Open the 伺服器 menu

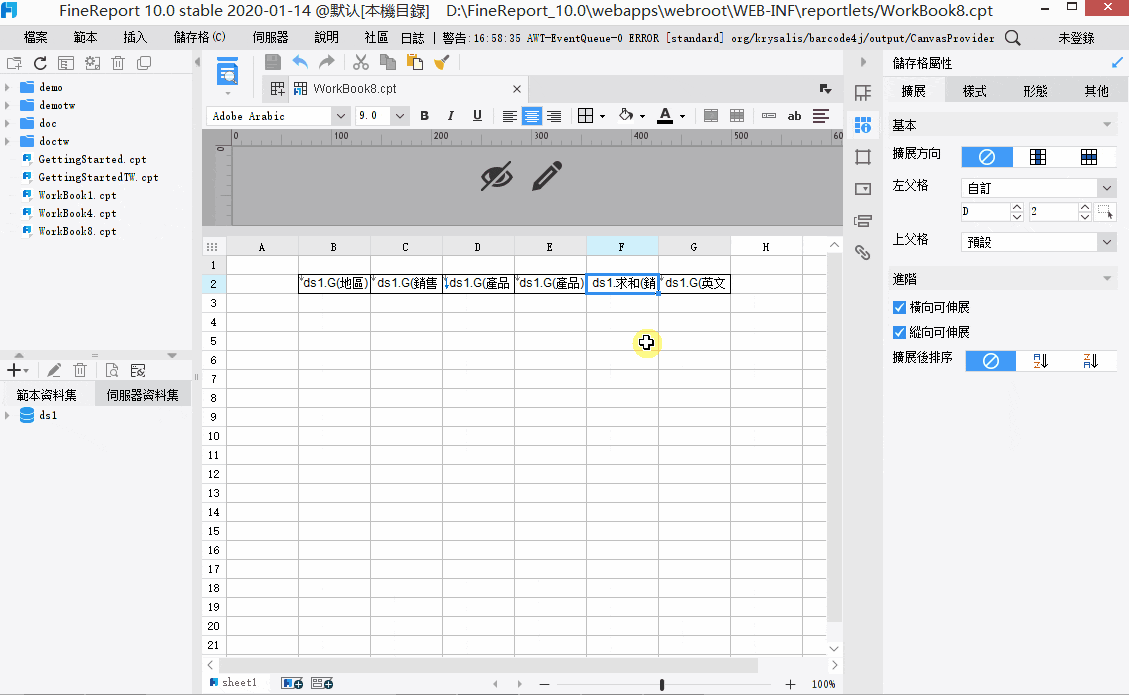coord(271,37)
